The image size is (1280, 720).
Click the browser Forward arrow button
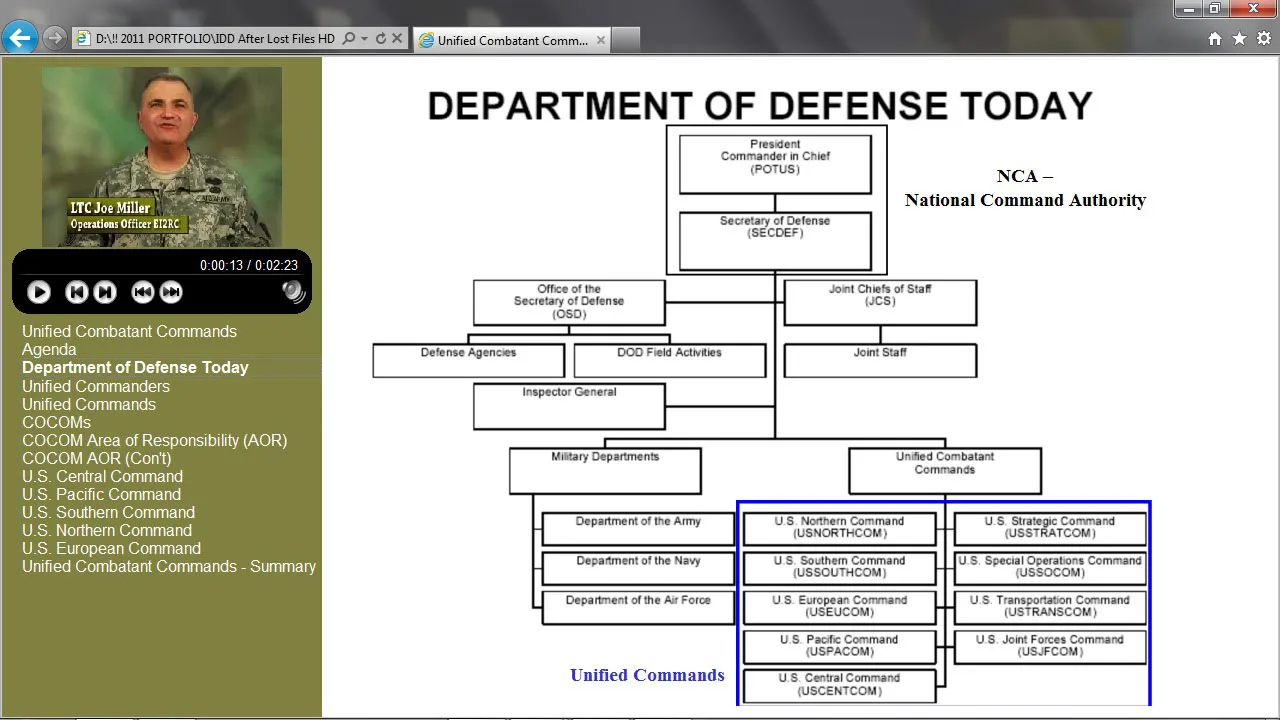[x=55, y=39]
